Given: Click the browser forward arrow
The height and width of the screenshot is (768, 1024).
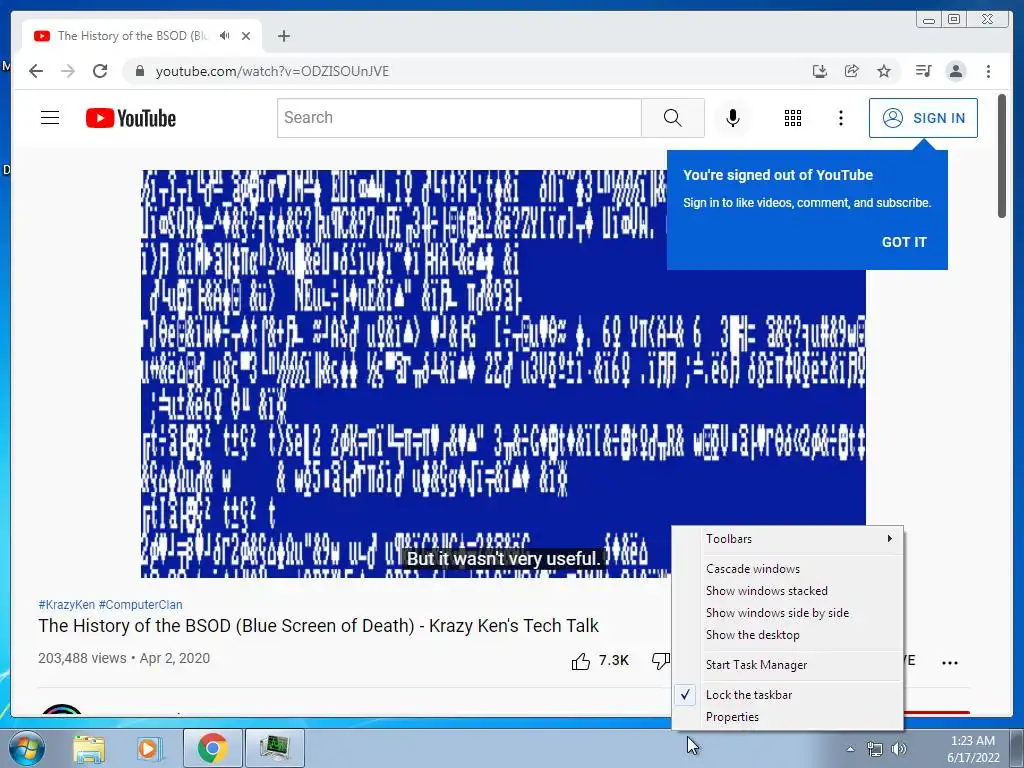Looking at the screenshot, I should click(68, 71).
